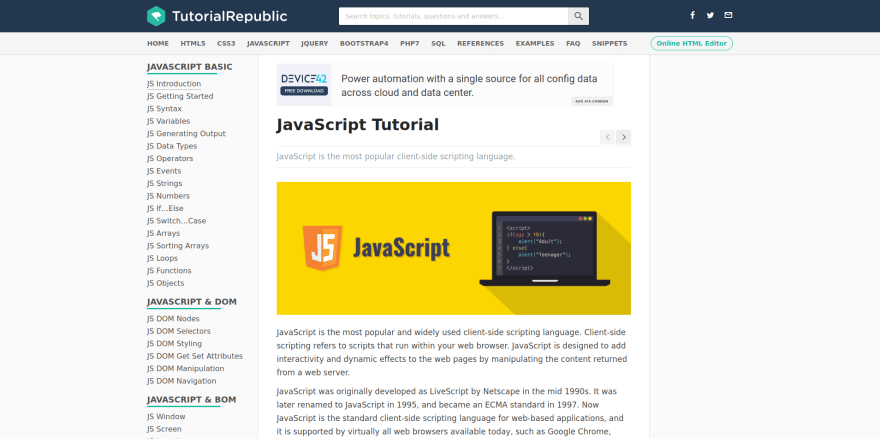
Task: Click the Device42 ad logo
Action: (304, 85)
